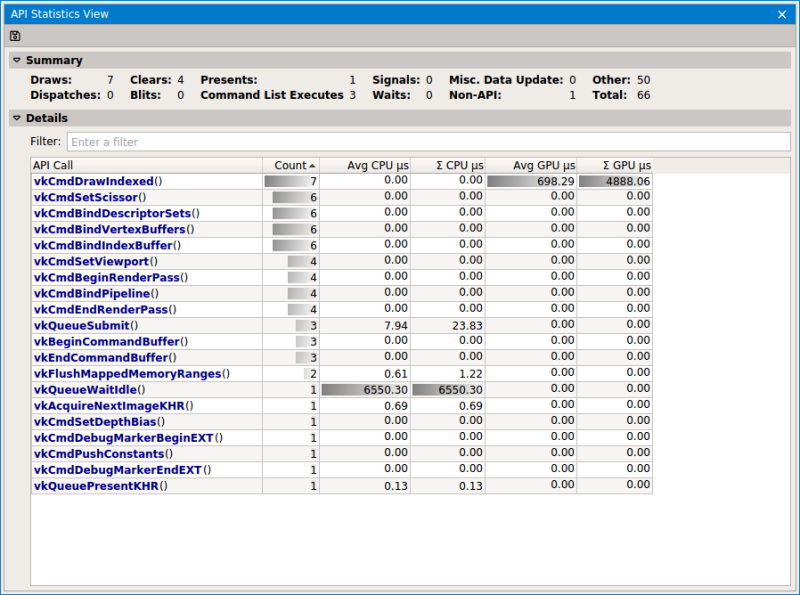Select the 0.61 Avg CPU cell
This screenshot has width=800, height=595.
pyautogui.click(x=365, y=374)
